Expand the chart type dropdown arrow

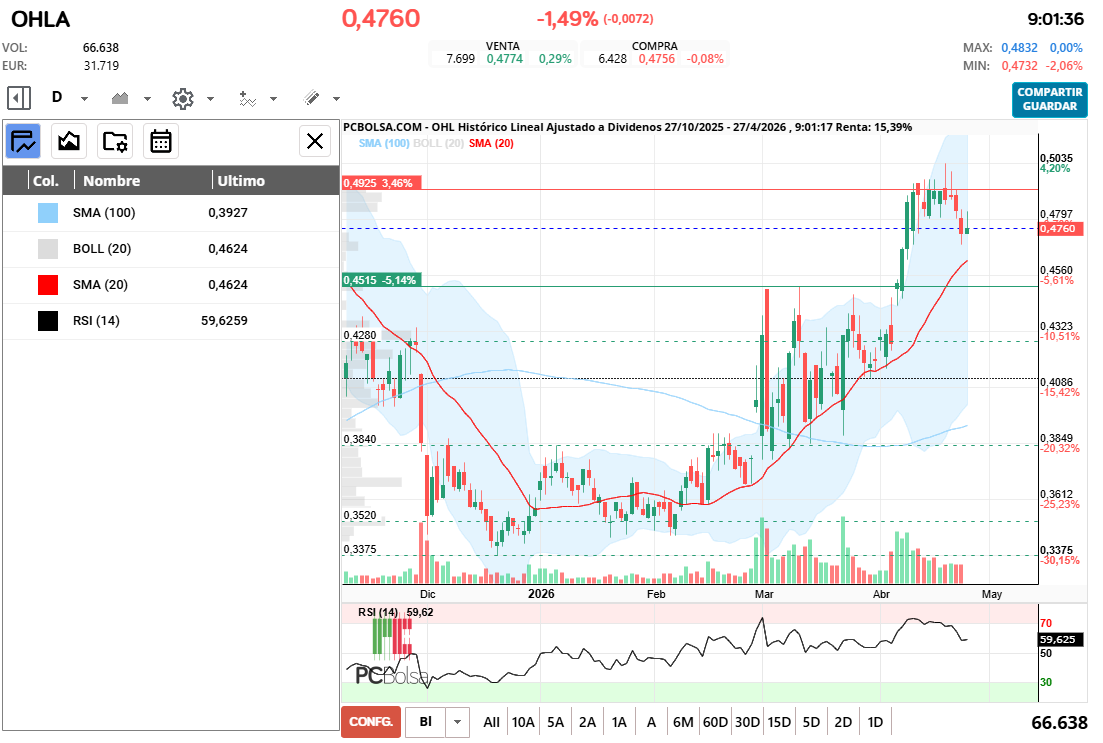tap(147, 99)
